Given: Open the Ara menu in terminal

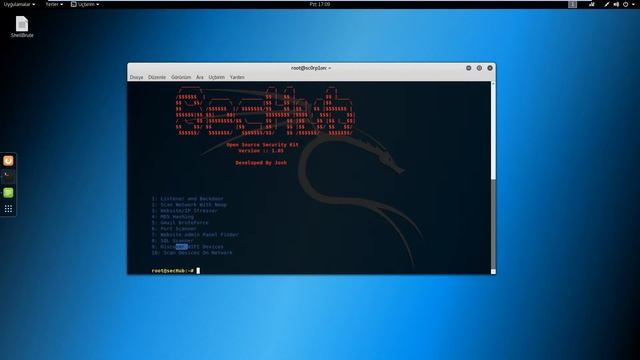Looking at the screenshot, I should coord(200,77).
